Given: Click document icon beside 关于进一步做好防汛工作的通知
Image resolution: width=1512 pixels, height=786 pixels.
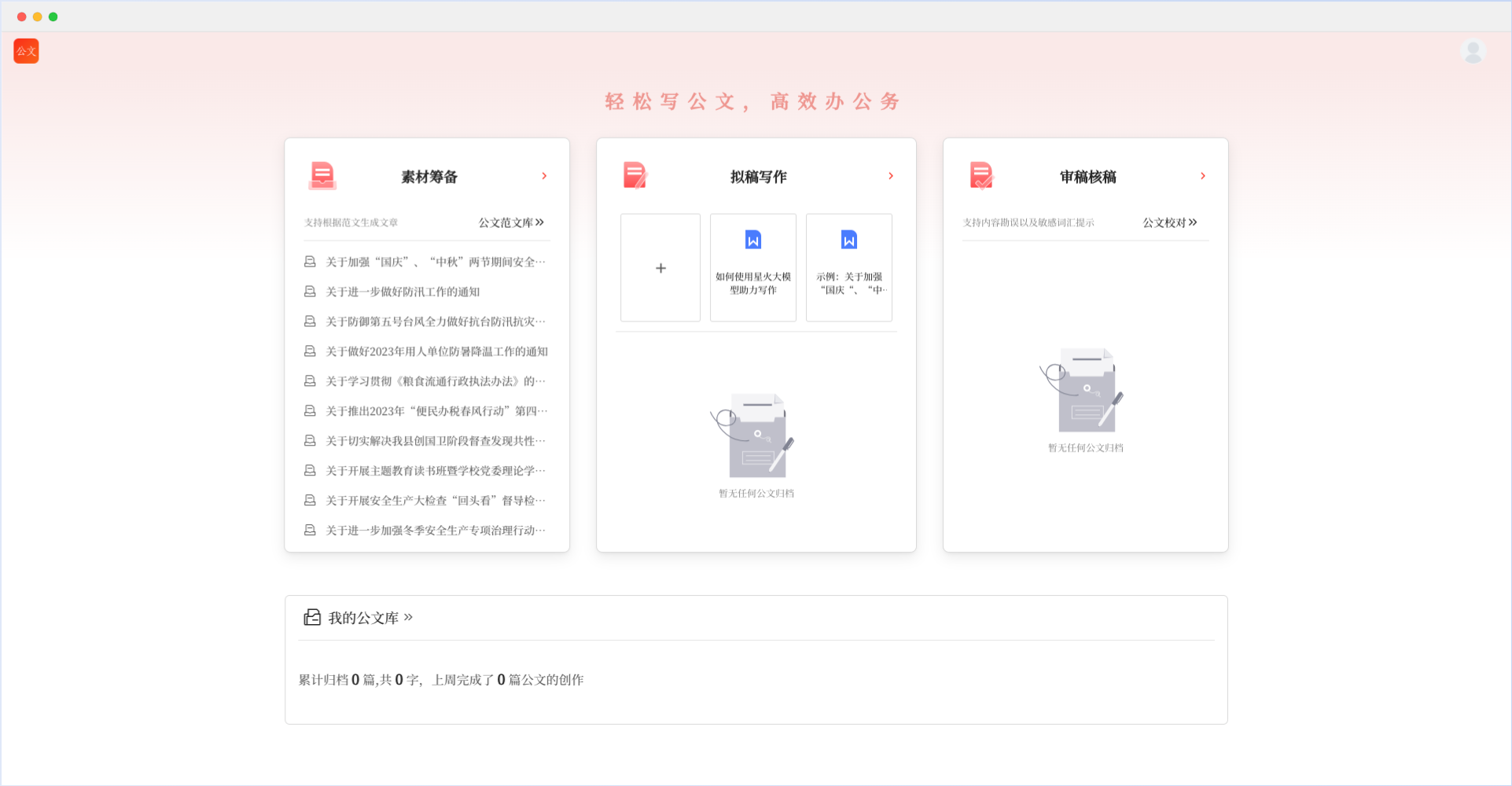Looking at the screenshot, I should click(x=310, y=291).
